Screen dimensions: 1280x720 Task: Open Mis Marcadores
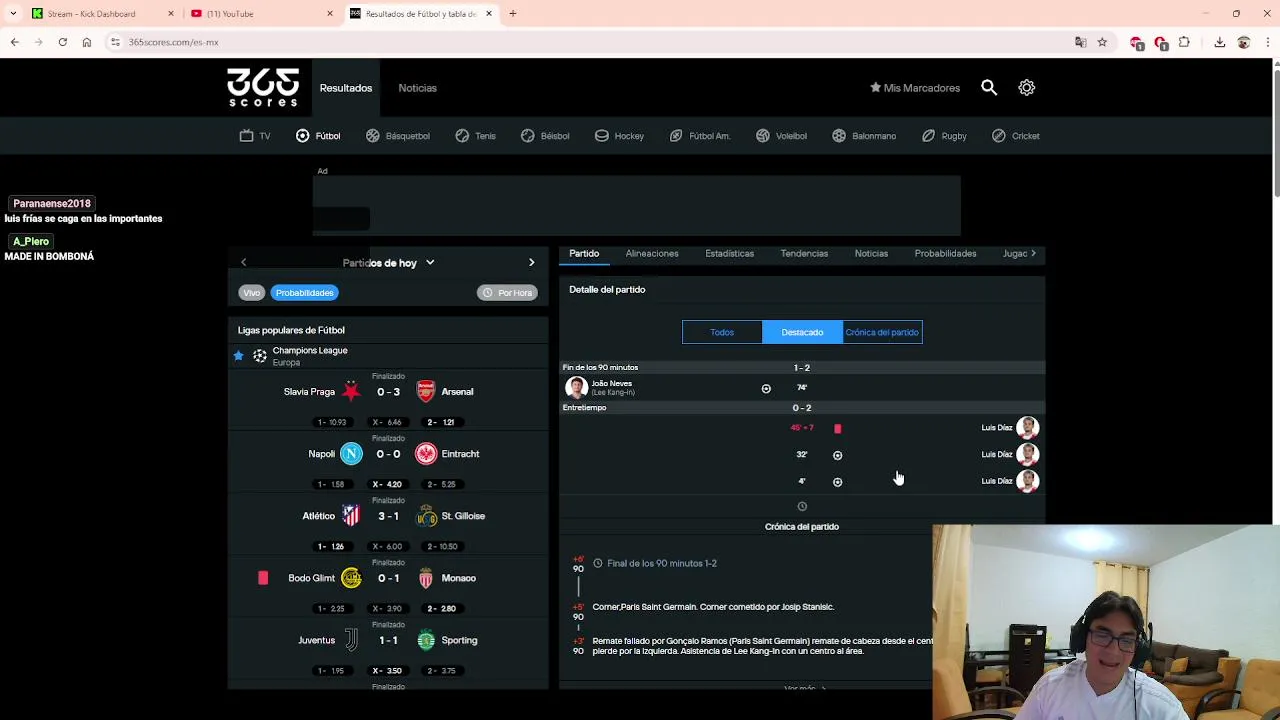click(x=915, y=88)
